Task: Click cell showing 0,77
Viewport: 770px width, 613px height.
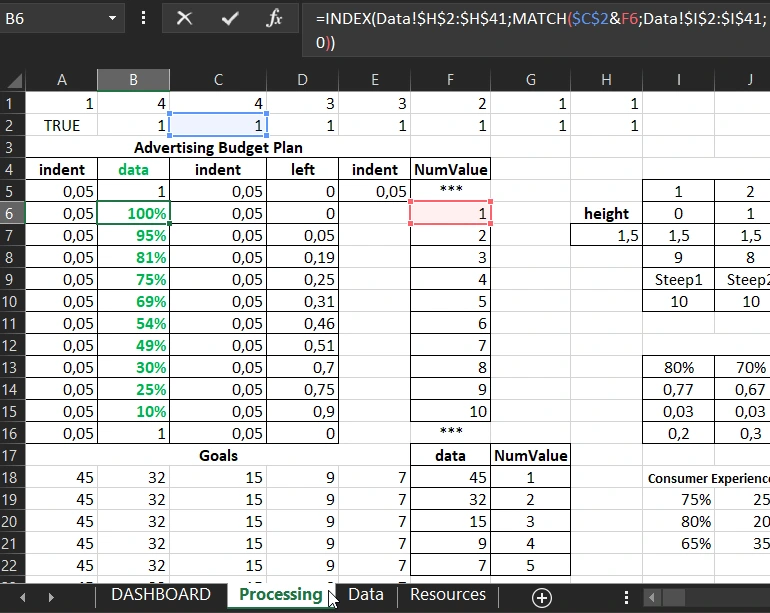Action: tap(678, 390)
